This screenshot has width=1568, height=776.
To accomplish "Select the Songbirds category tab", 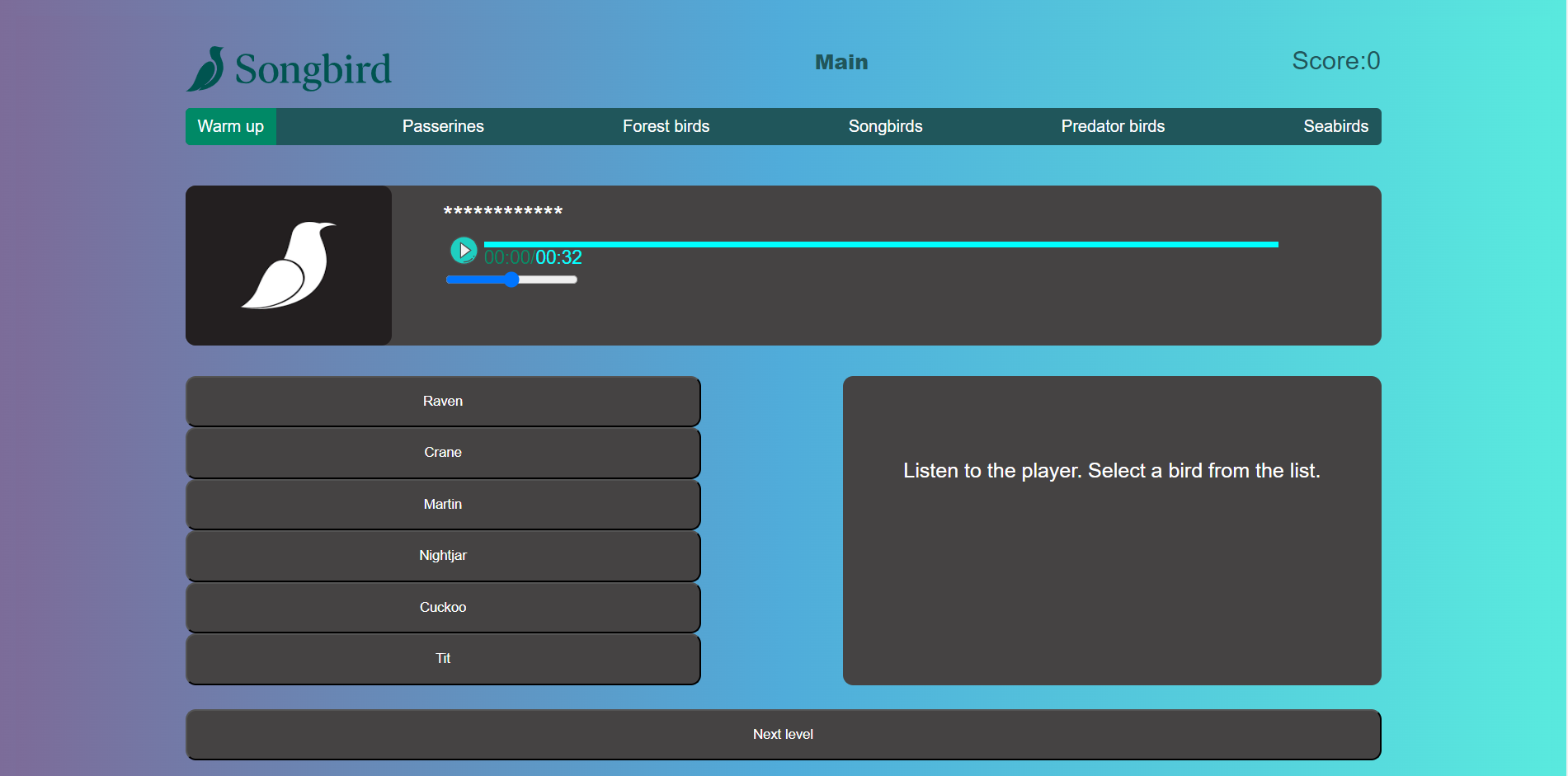I will pos(886,126).
